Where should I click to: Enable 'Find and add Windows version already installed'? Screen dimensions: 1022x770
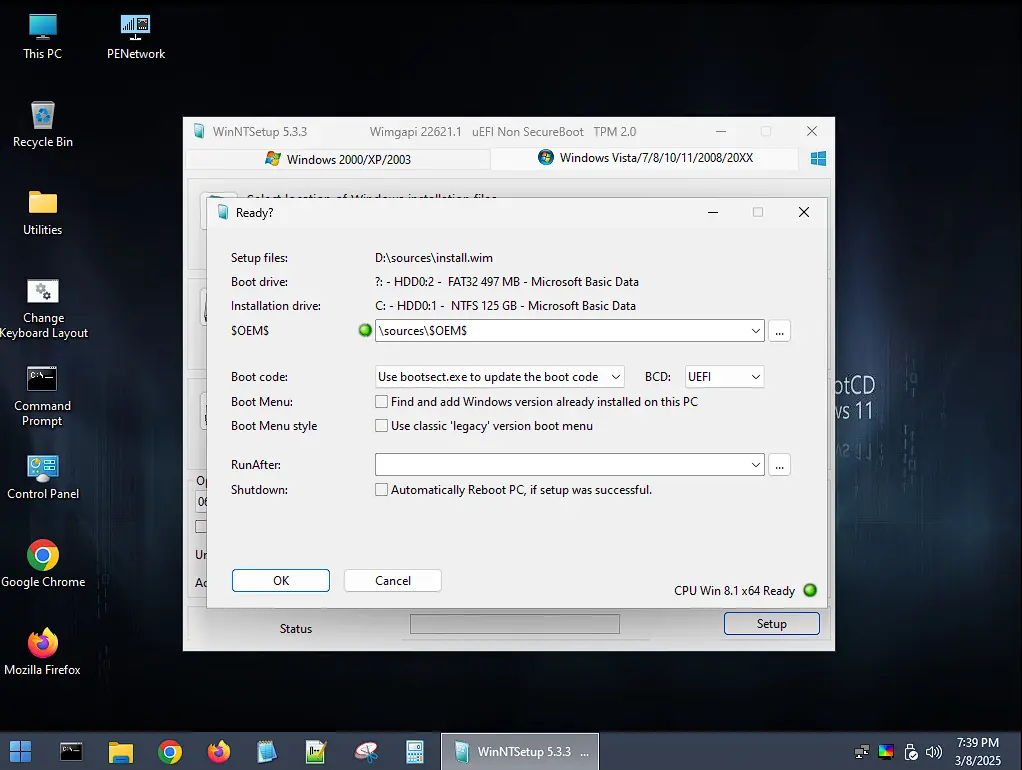[x=381, y=401]
